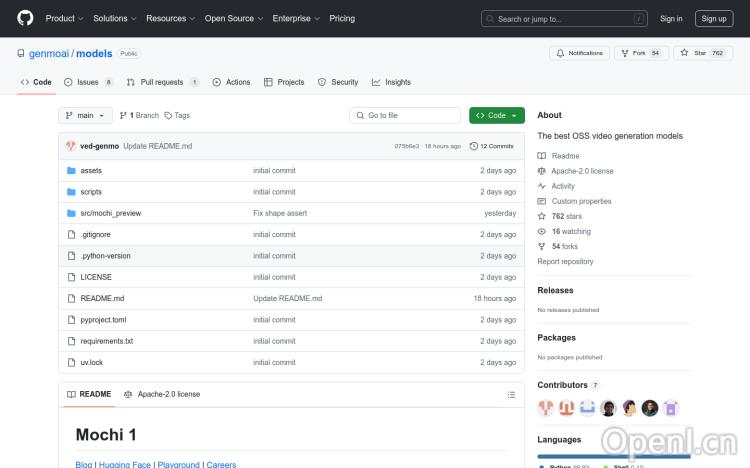Click the Sign up button
This screenshot has height=468, width=750.
[x=714, y=18]
